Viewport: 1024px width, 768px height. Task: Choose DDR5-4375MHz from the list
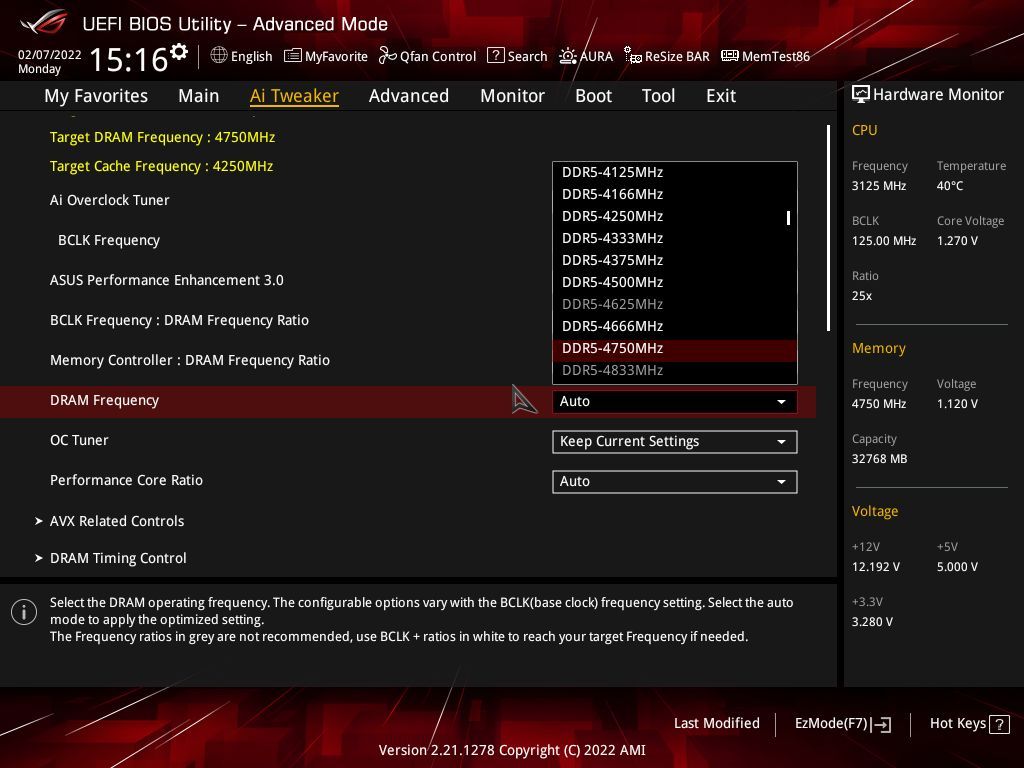(675, 261)
